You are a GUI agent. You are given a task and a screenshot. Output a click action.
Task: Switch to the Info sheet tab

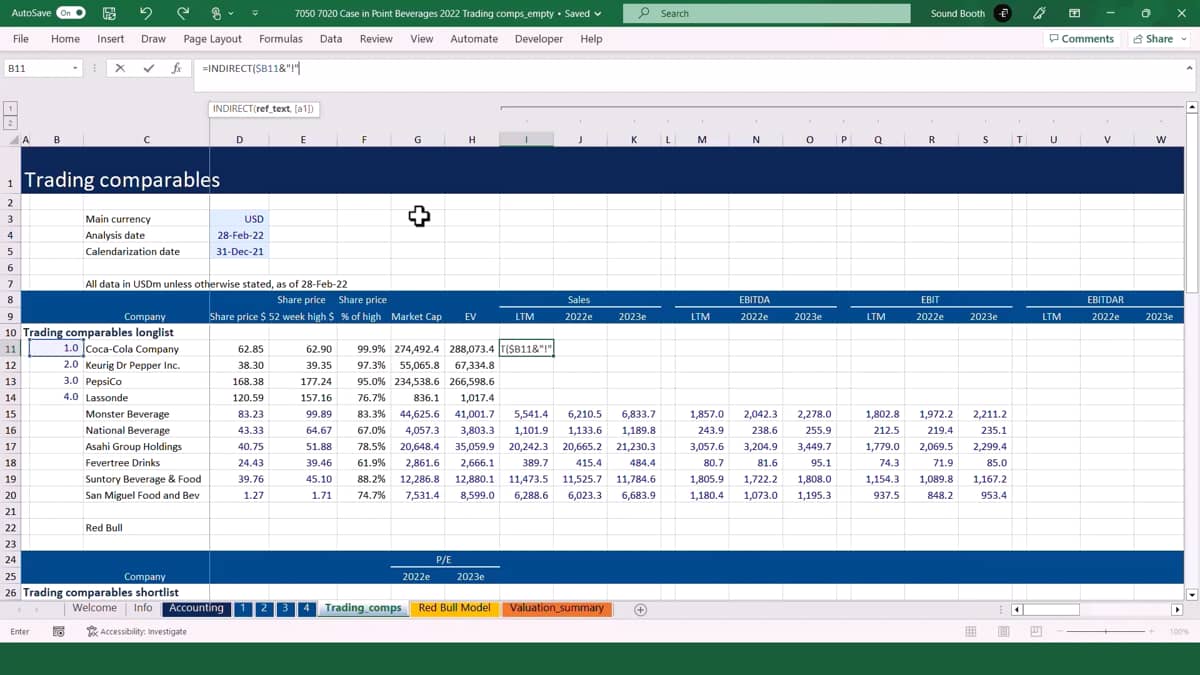click(x=143, y=608)
